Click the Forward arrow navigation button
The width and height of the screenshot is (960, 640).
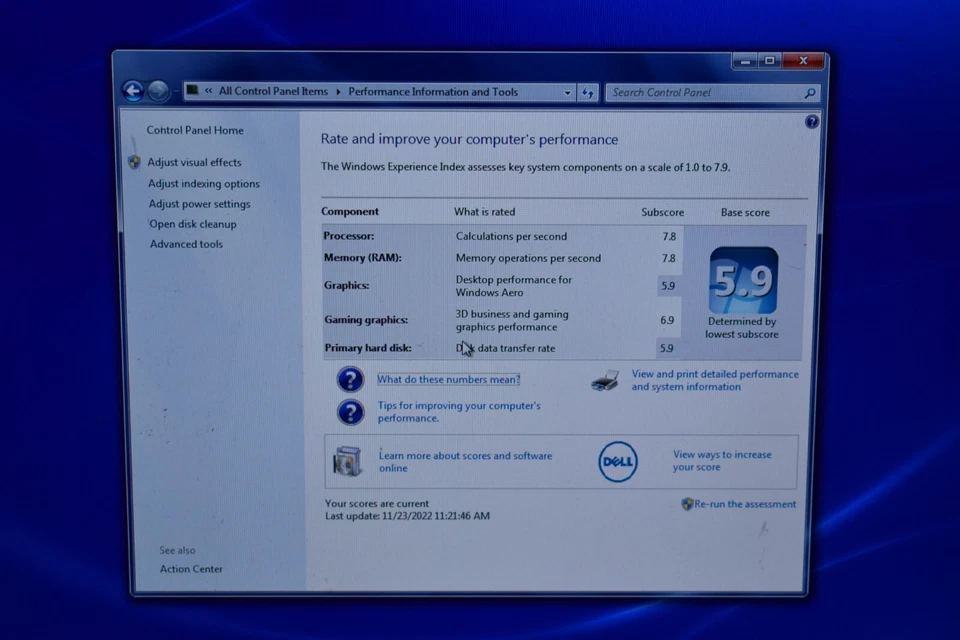tap(159, 91)
